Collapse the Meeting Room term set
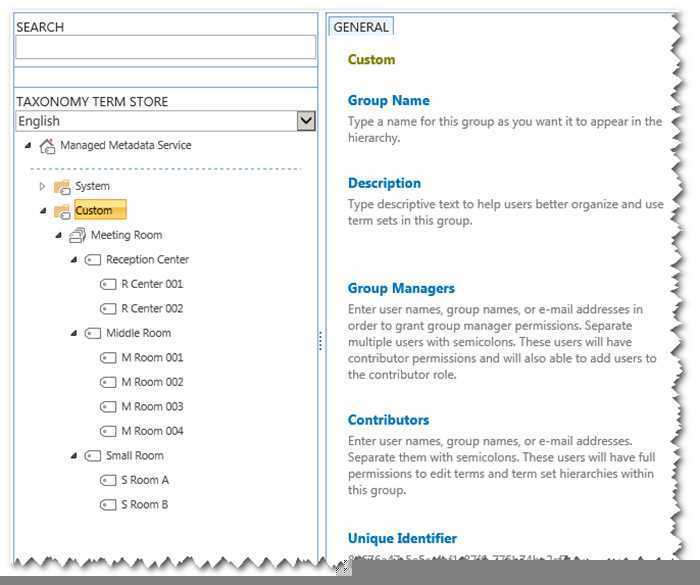 click(x=58, y=235)
